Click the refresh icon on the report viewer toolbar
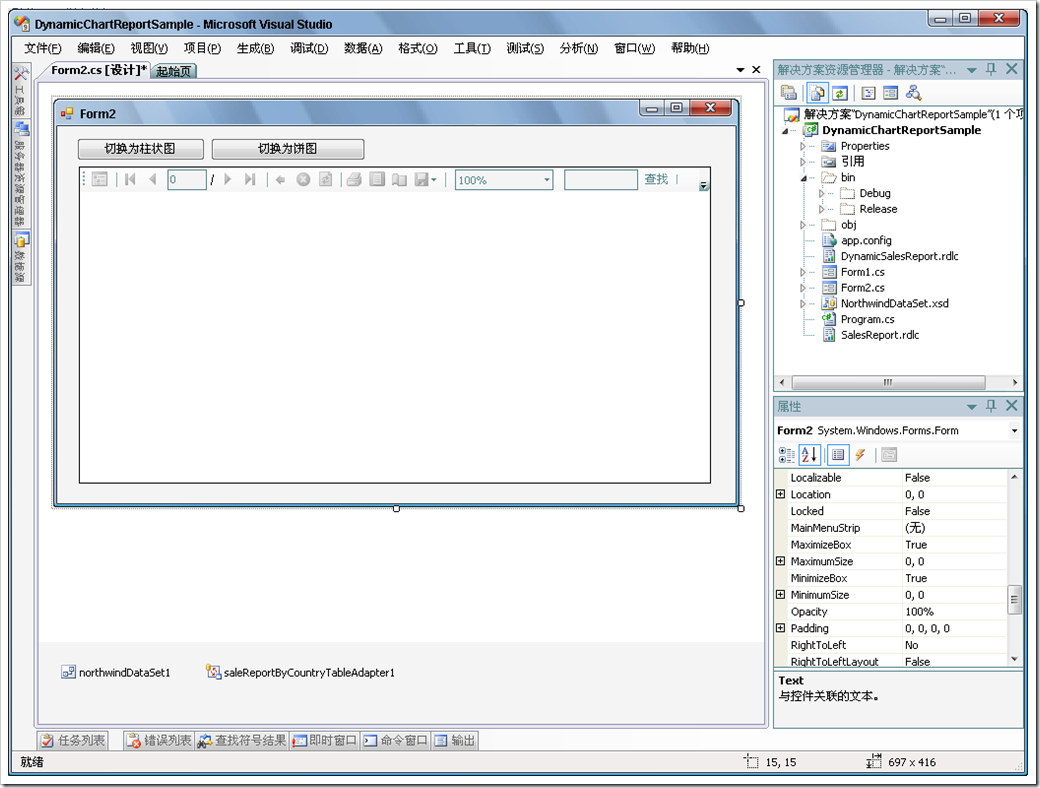 click(325, 180)
